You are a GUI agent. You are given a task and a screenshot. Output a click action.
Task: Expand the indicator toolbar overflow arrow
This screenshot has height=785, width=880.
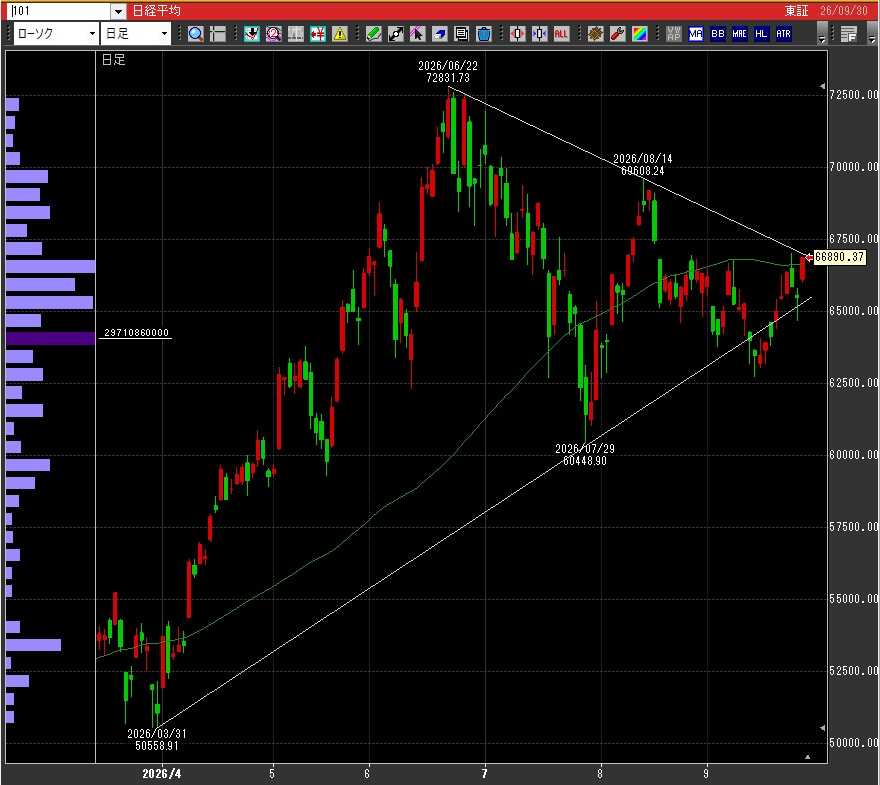(x=822, y=34)
